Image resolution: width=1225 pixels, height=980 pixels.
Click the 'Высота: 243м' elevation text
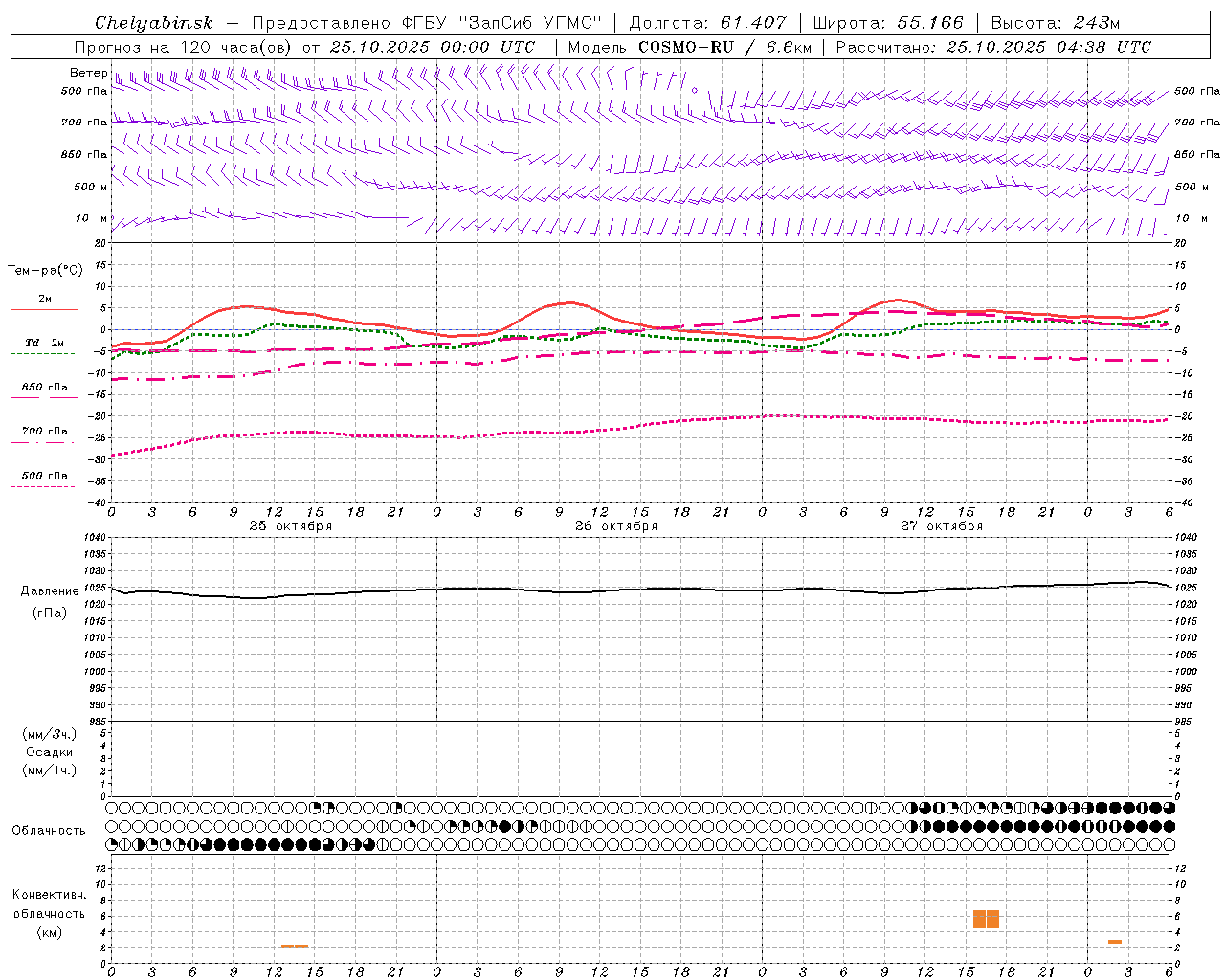point(1055,23)
